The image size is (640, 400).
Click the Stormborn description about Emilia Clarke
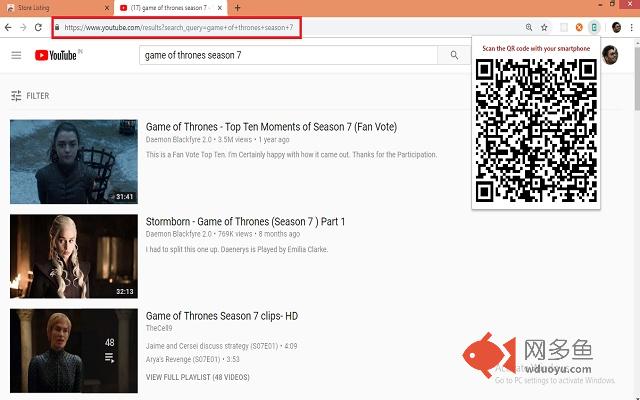(x=237, y=249)
